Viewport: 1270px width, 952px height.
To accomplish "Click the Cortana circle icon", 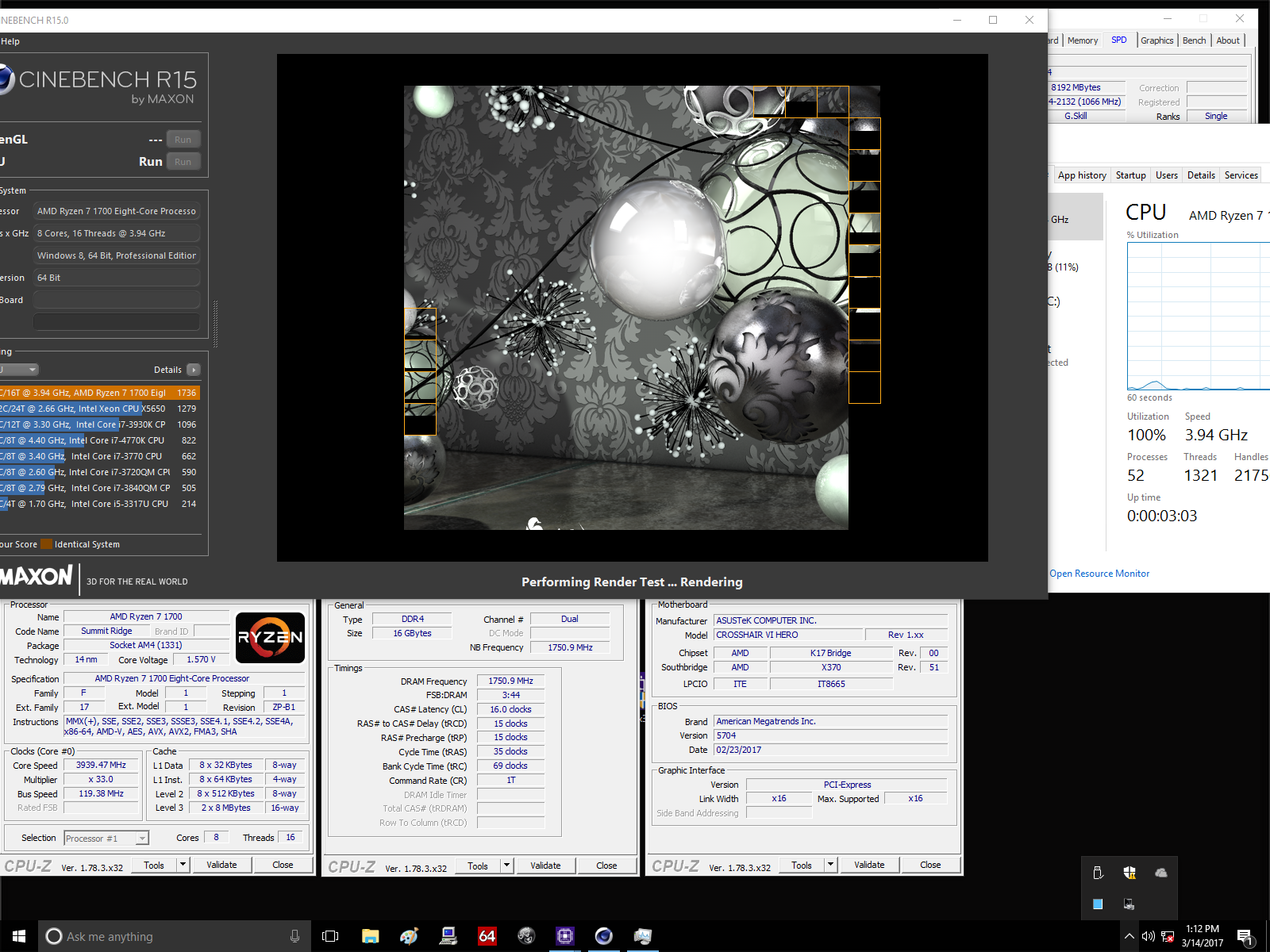I will coord(54,936).
